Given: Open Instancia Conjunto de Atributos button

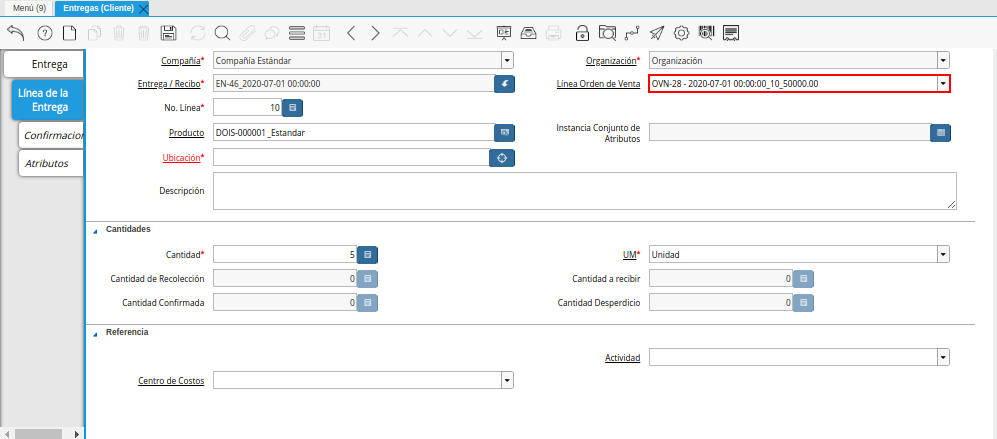Looking at the screenshot, I should coord(940,132).
